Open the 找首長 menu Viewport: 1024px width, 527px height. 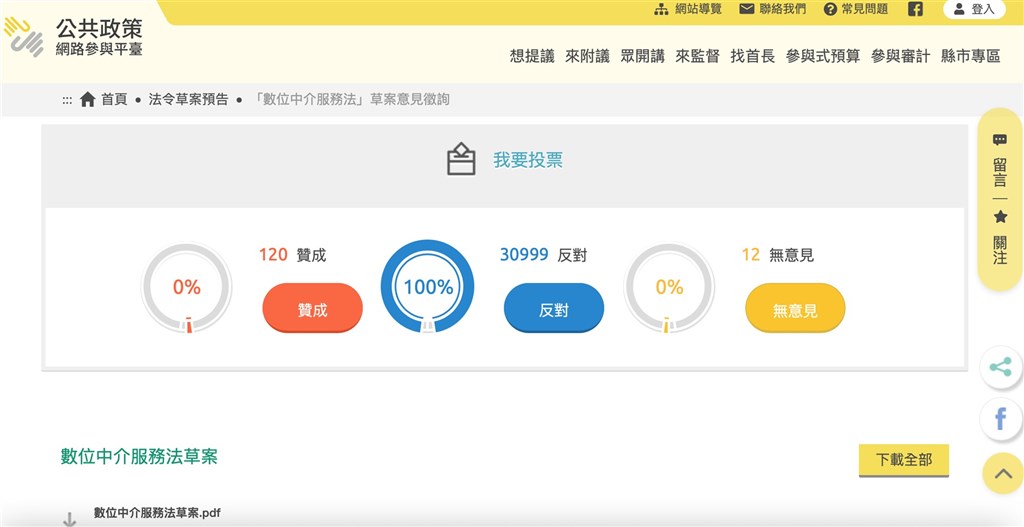(x=752, y=56)
